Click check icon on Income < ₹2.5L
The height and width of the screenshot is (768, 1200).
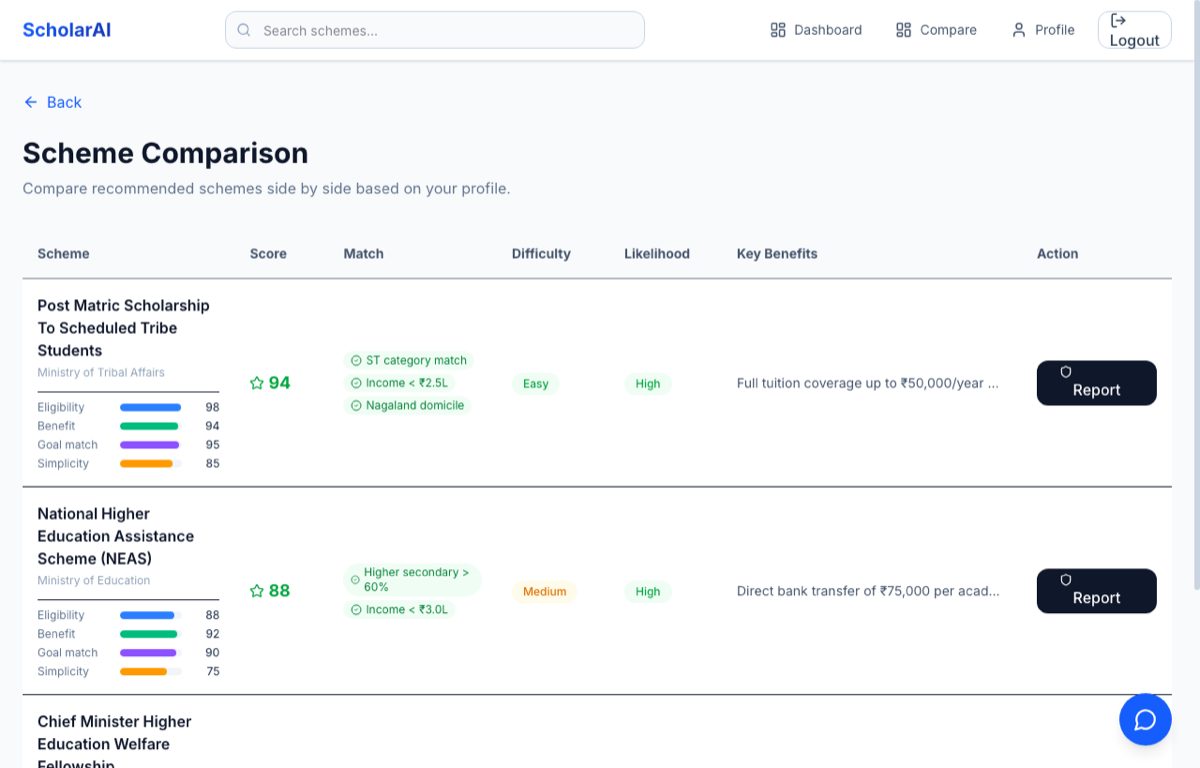pos(356,383)
